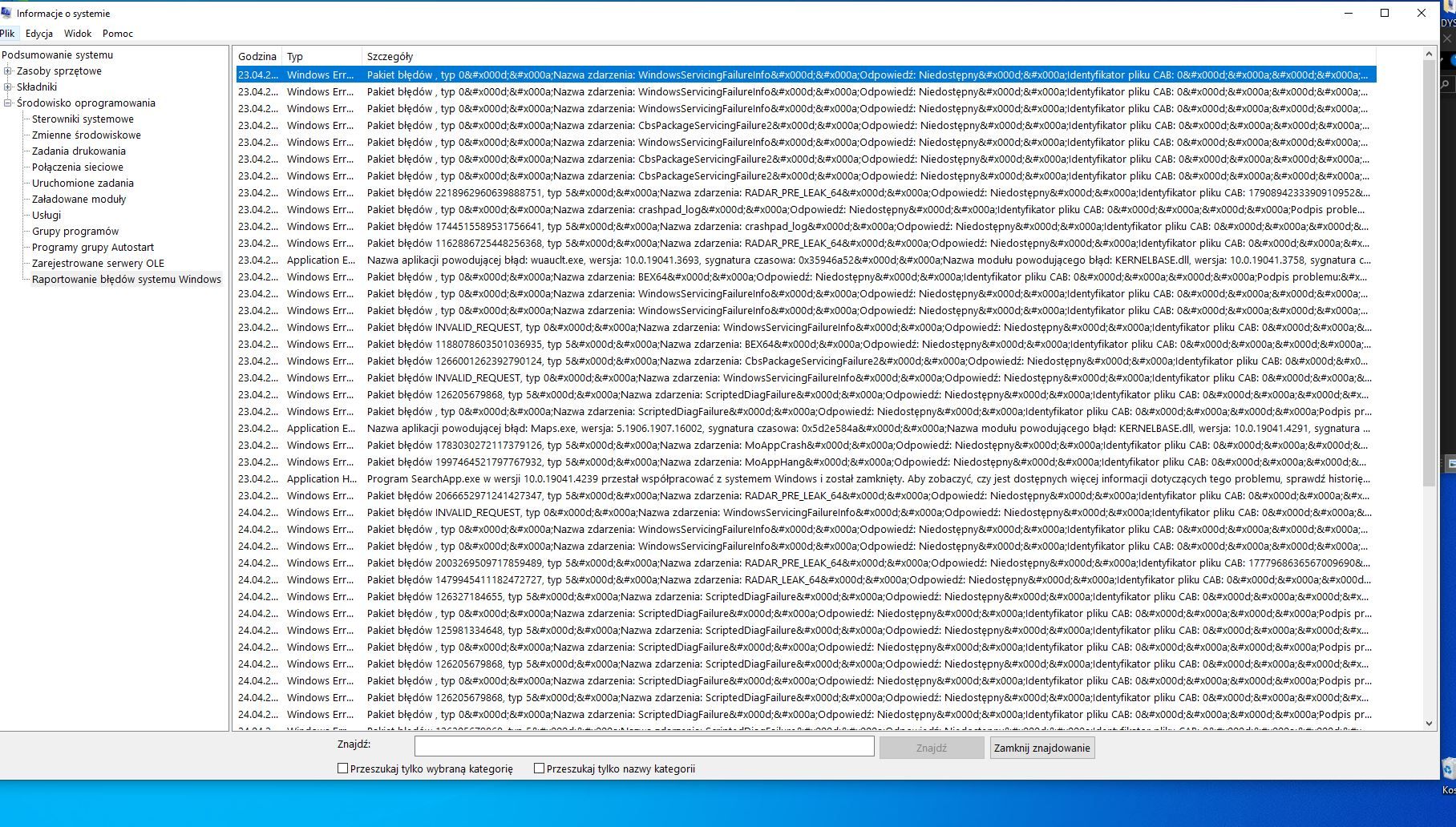Select row with Pakiet błędów 1162886725448256368

click(806, 243)
